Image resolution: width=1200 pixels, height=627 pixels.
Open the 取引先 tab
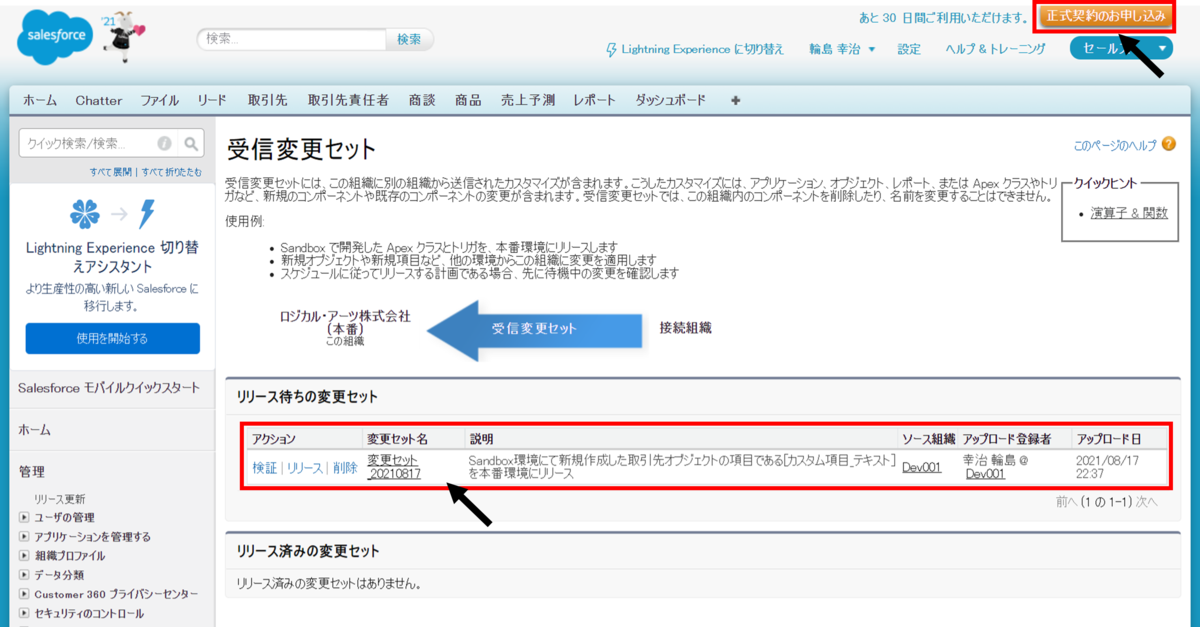point(267,101)
